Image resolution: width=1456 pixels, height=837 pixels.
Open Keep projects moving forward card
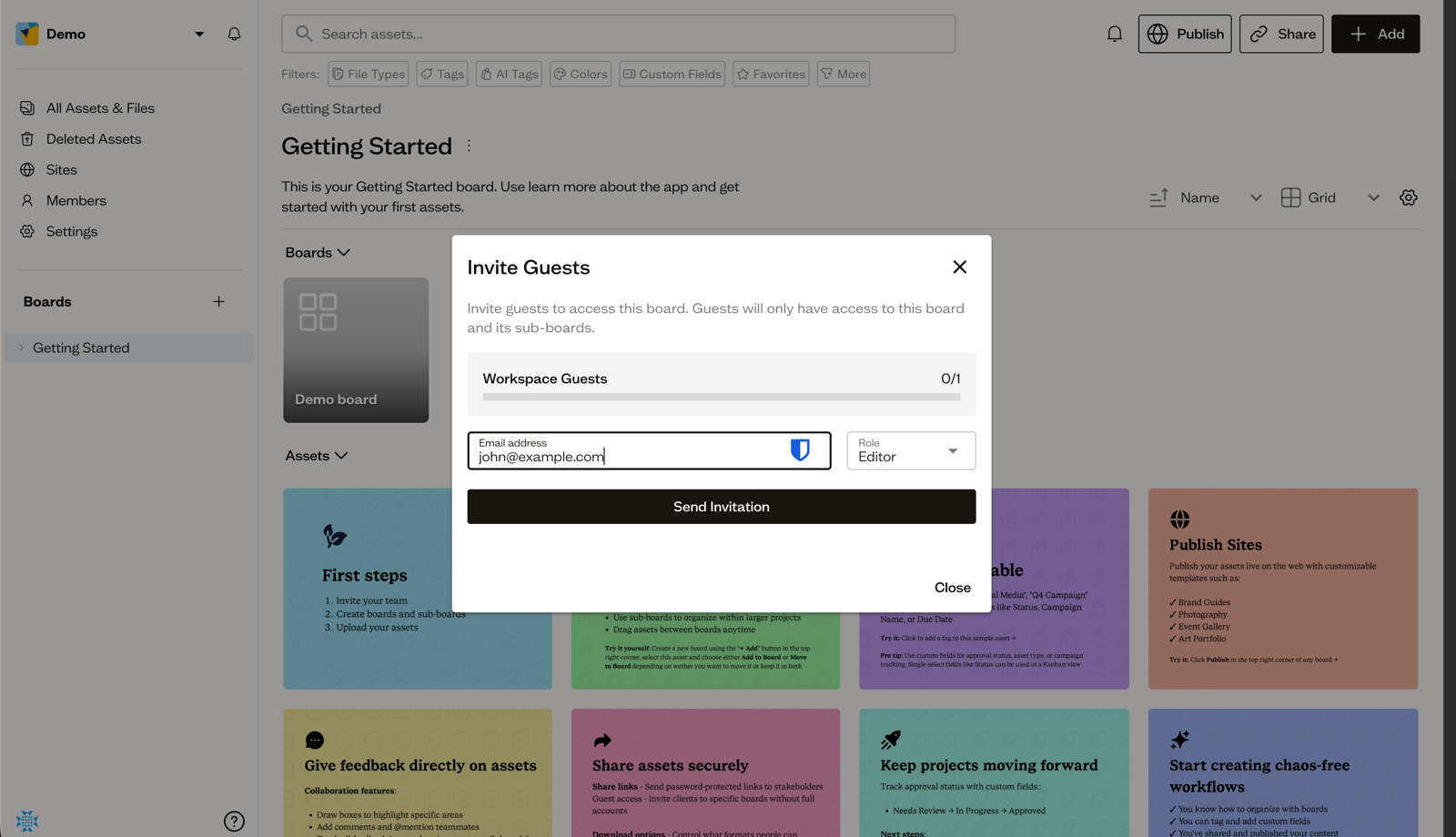point(995,772)
